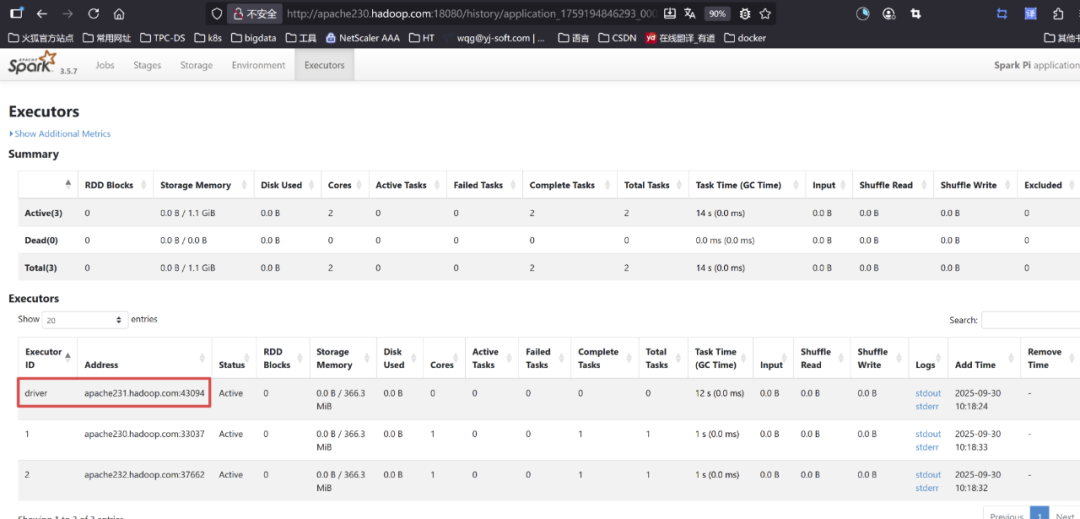Sort summary by Failed Tasks column
The image size is (1080, 519).
coord(484,185)
